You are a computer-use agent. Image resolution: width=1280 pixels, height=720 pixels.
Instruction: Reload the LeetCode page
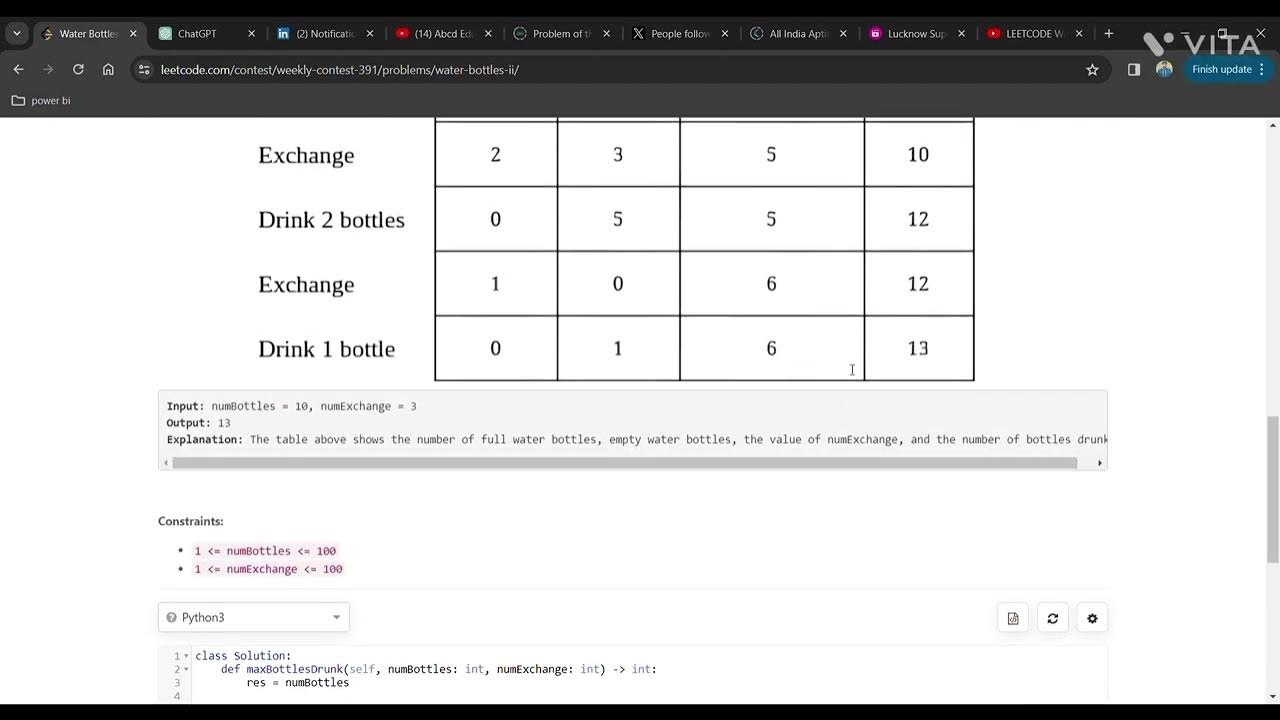pyautogui.click(x=78, y=69)
